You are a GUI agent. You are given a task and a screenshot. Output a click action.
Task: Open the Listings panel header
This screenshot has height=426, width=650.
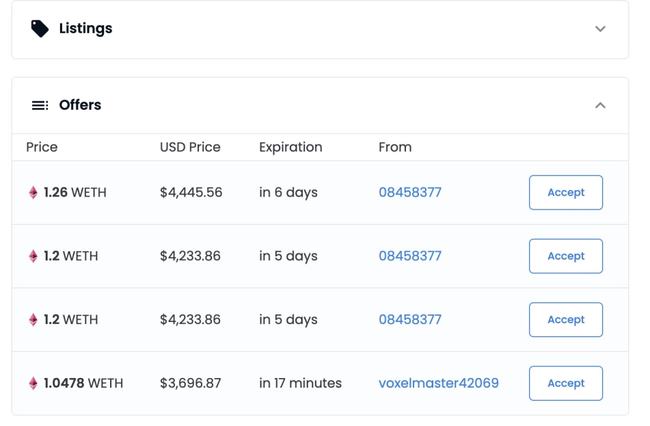320,29
